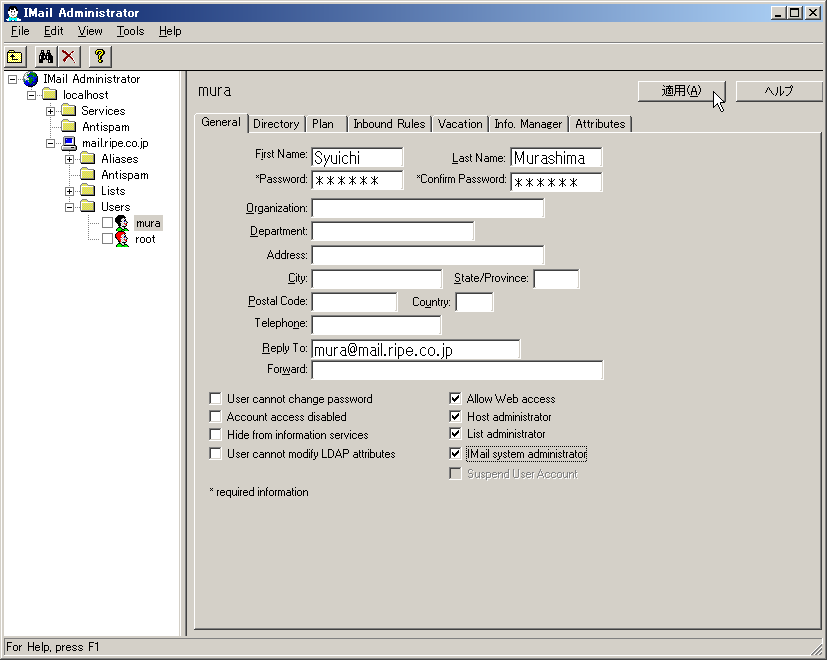Uncheck IMail system administrator
Image resolution: width=827 pixels, height=660 pixels.
pyautogui.click(x=455, y=453)
